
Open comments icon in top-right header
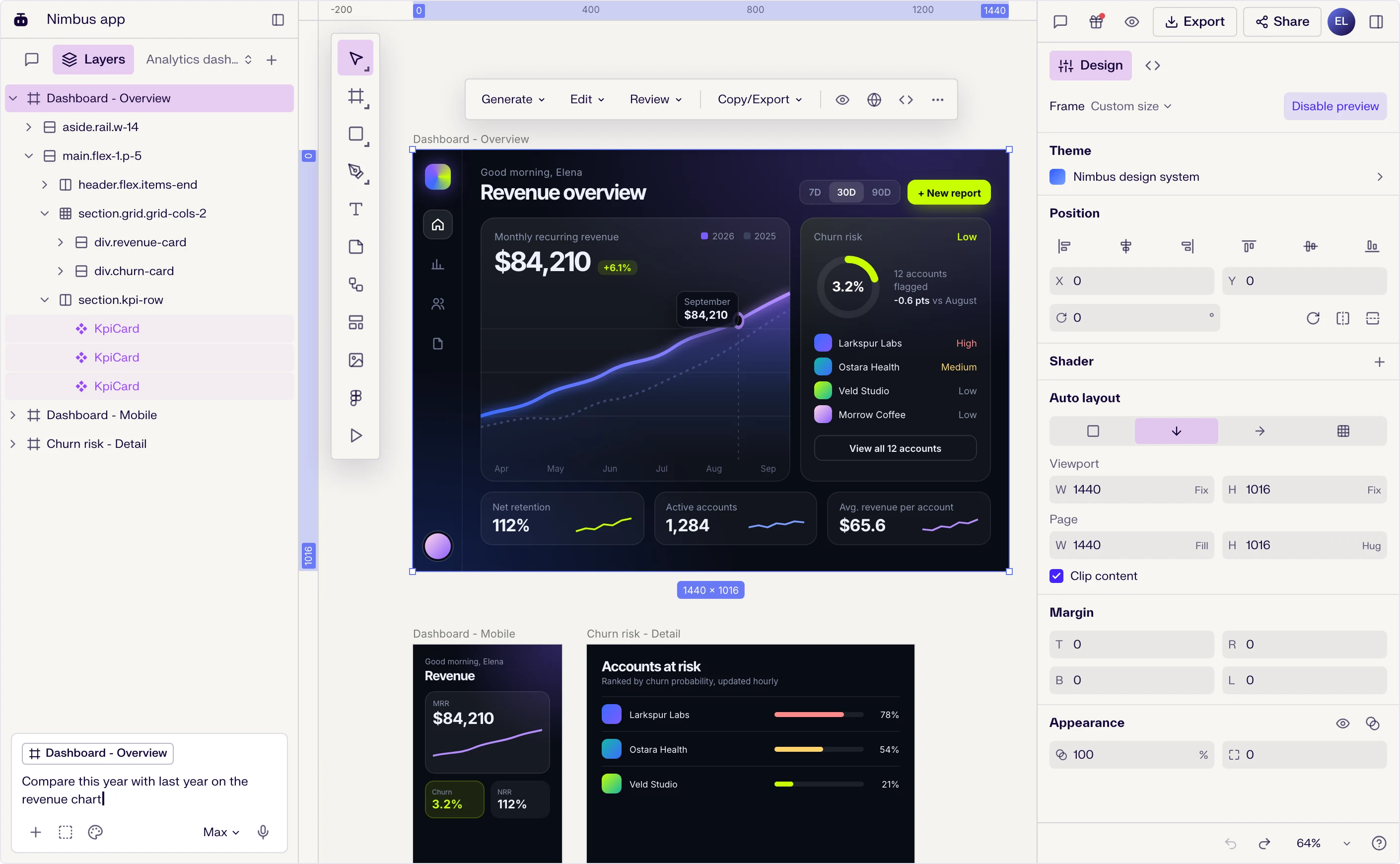tap(1060, 22)
